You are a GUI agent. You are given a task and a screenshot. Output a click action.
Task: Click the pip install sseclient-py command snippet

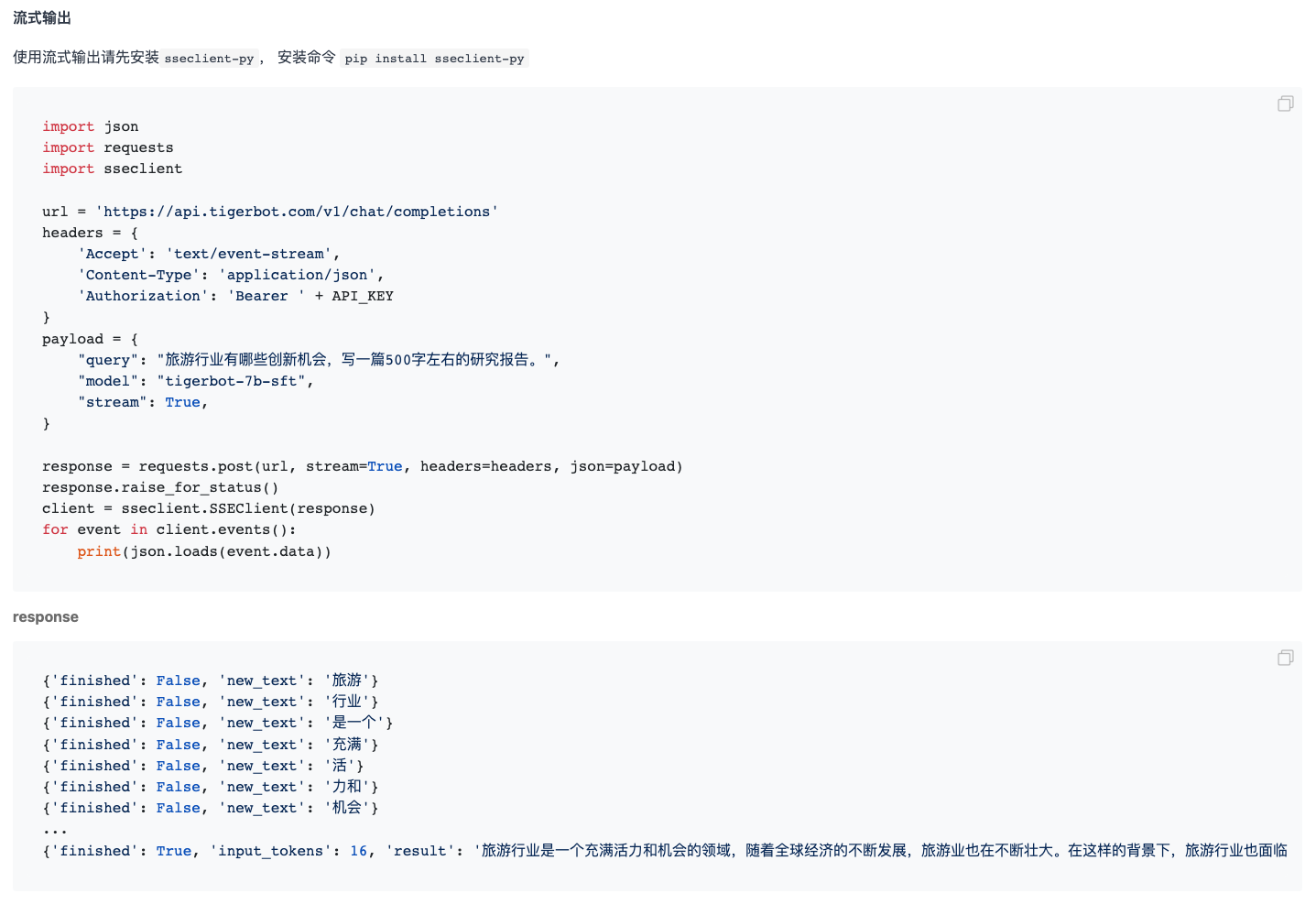click(434, 58)
